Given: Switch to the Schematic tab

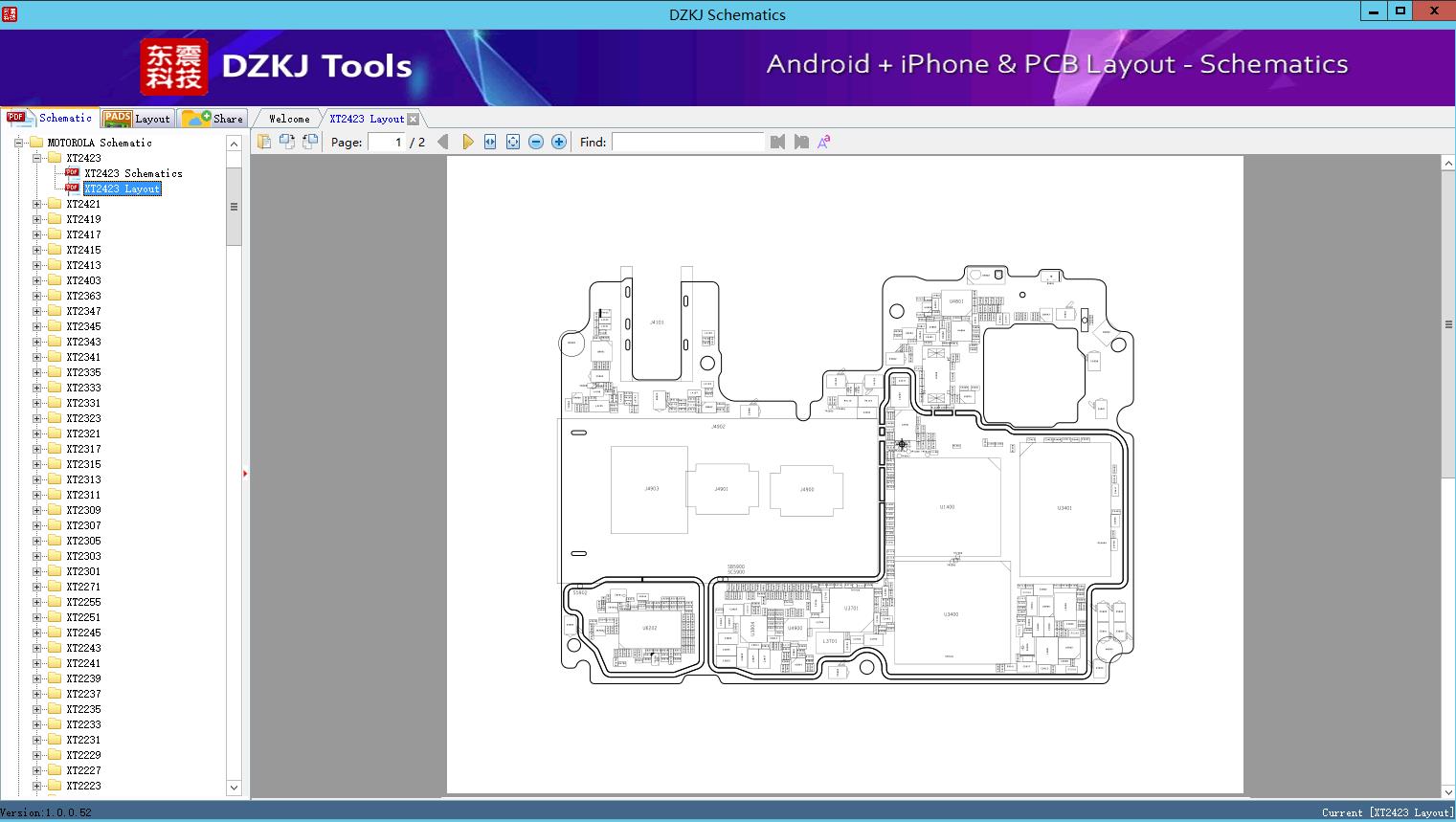Looking at the screenshot, I should (x=50, y=118).
